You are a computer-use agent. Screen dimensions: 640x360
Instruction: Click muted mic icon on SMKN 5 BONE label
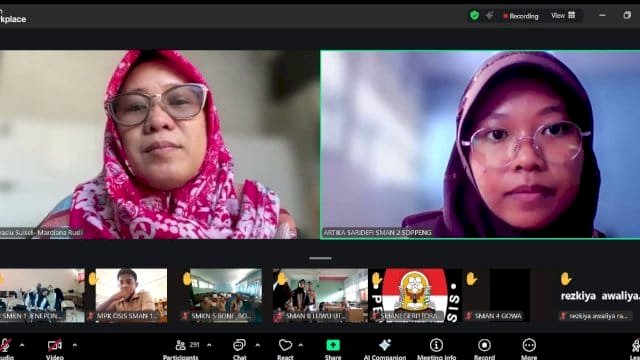(x=185, y=316)
